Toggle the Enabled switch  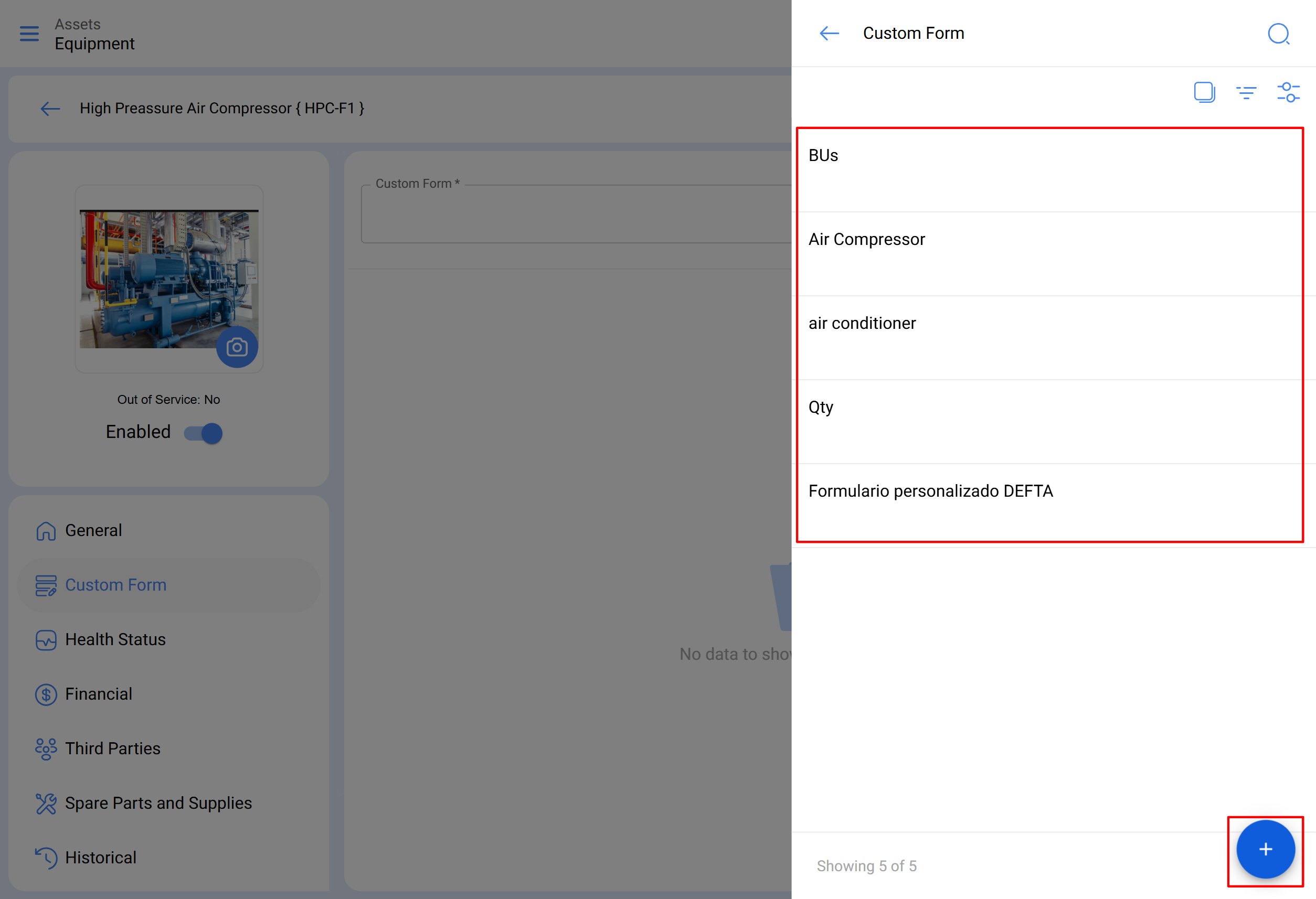click(204, 433)
